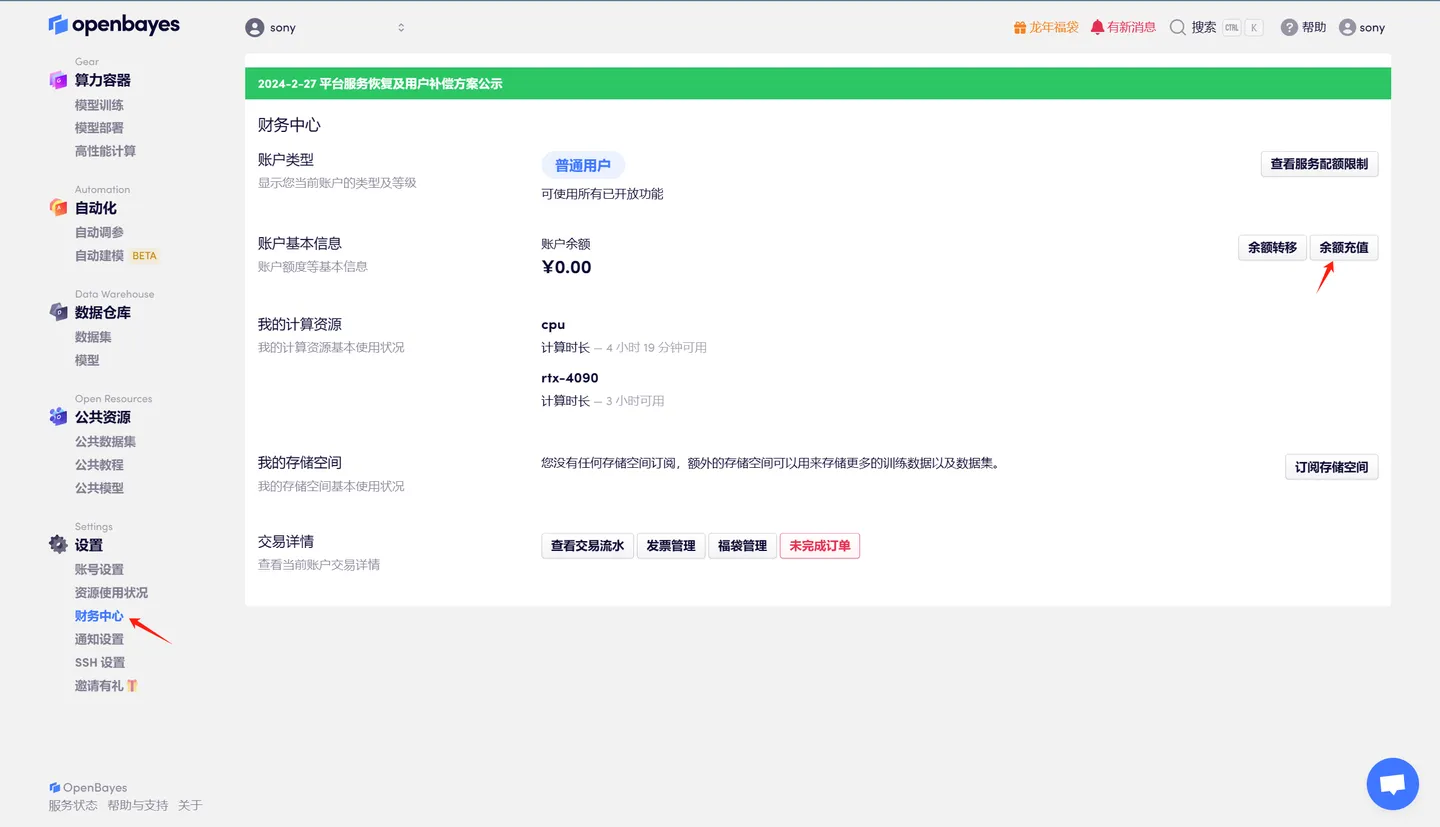Open the 设置 settings gear section
Viewport: 1440px width, 827px height.
[x=58, y=544]
